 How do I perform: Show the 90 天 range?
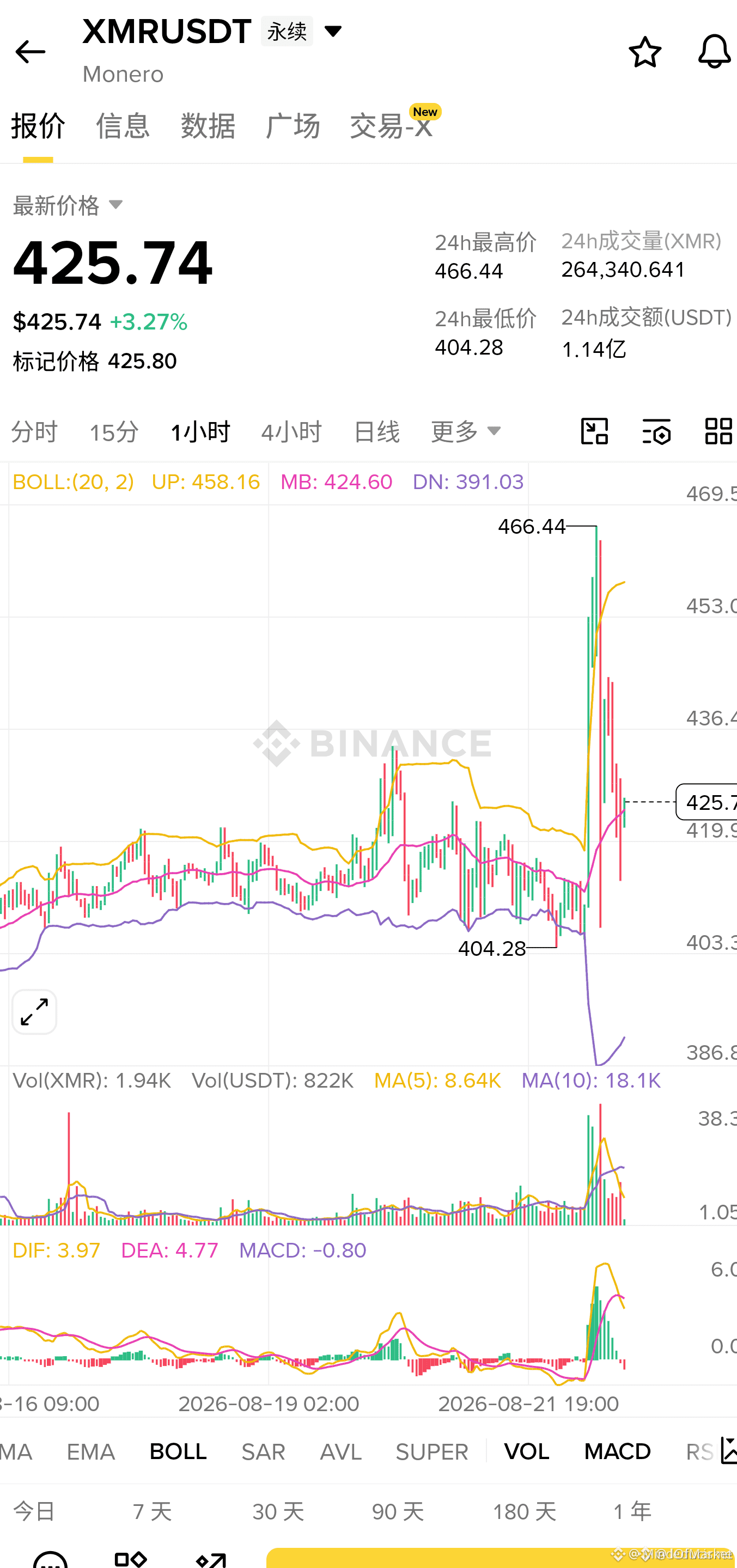click(x=398, y=1511)
